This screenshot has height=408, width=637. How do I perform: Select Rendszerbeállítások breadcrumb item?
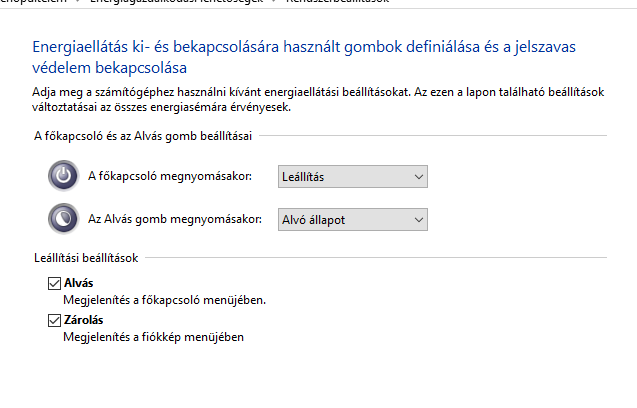(337, 1)
